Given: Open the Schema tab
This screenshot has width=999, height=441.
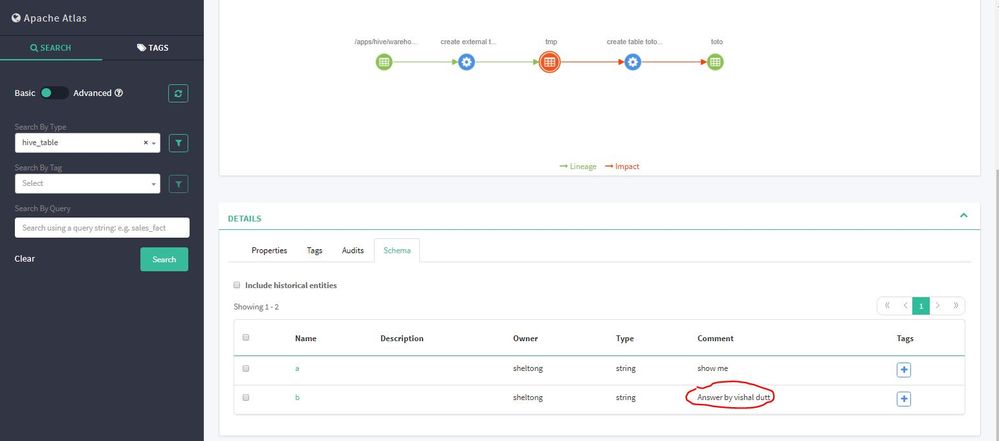Looking at the screenshot, I should pos(397,250).
